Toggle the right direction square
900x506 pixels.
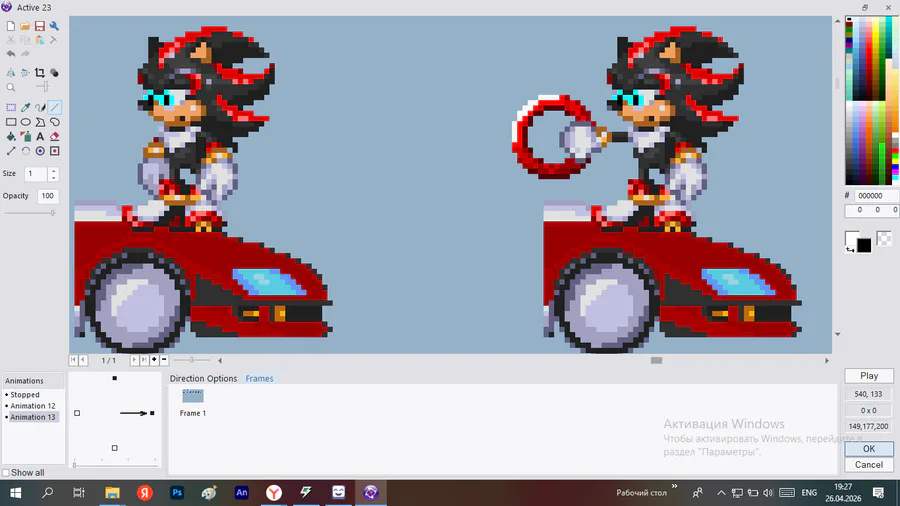click(x=152, y=413)
